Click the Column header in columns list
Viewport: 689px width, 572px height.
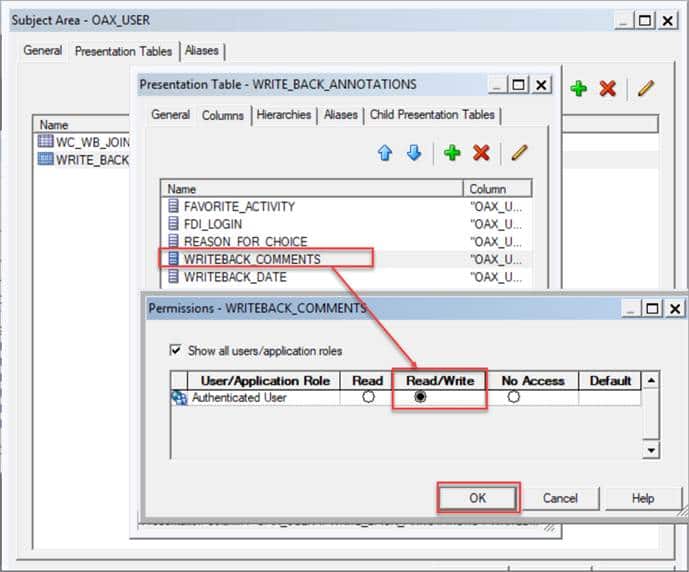[x=497, y=189]
